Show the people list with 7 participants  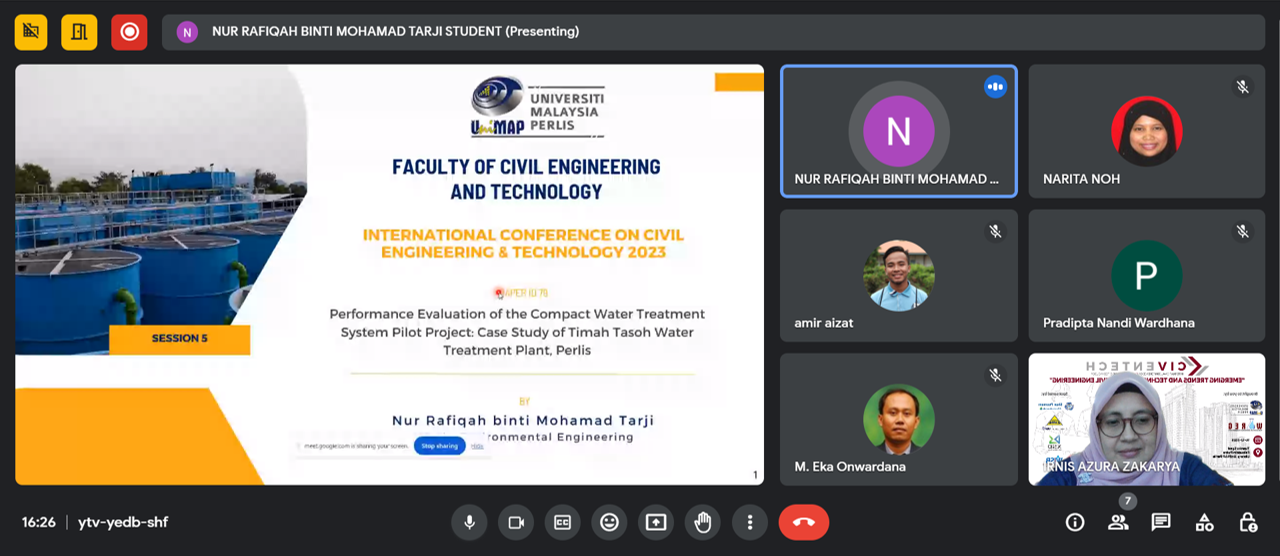(x=1118, y=522)
